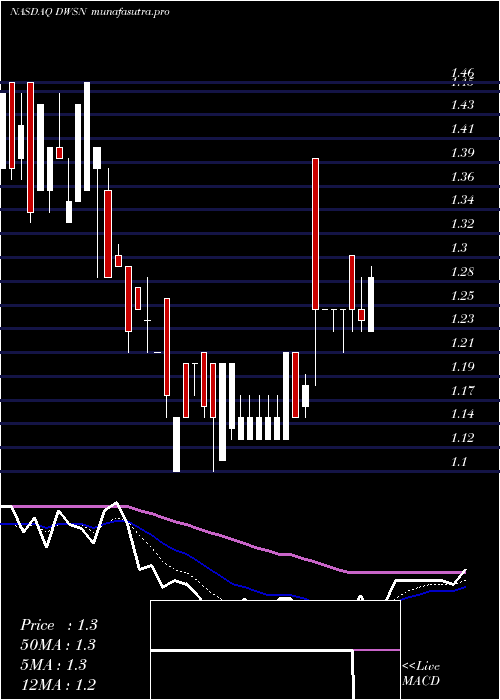
Task: Click the 50MA : 1.3 readout
Action: point(58,645)
